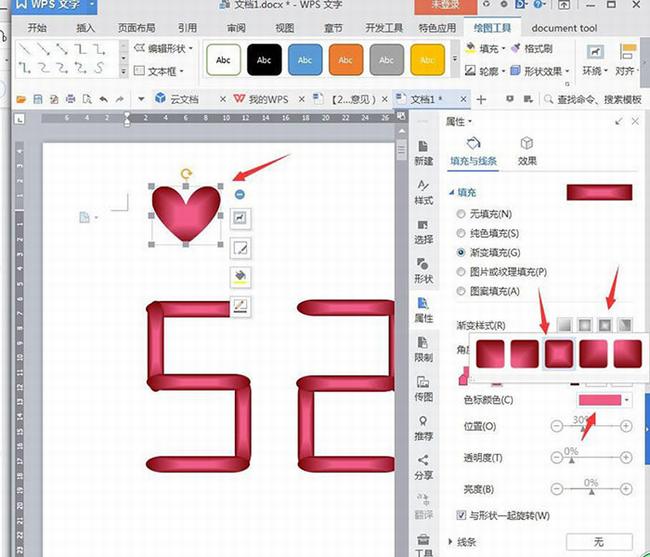This screenshot has height=557, width=650.
Task: Open the 推荐 recommend sidebar item
Action: tap(423, 429)
